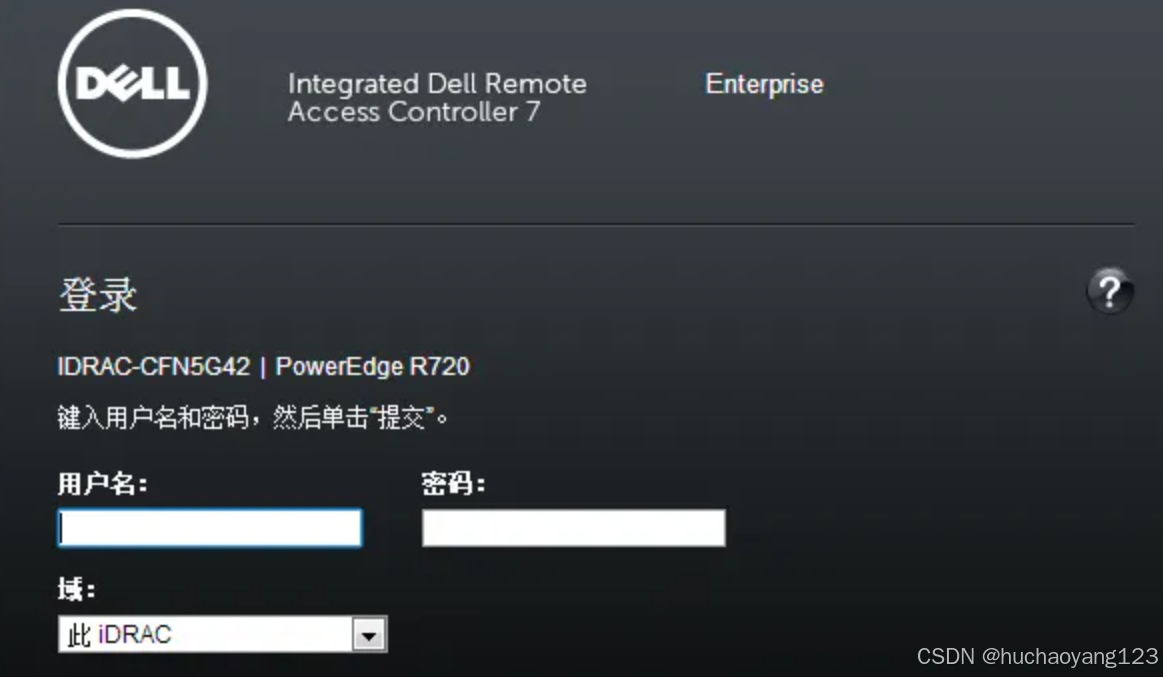Click the 密码: field label
Screen dimensions: 1163x677
point(452,485)
